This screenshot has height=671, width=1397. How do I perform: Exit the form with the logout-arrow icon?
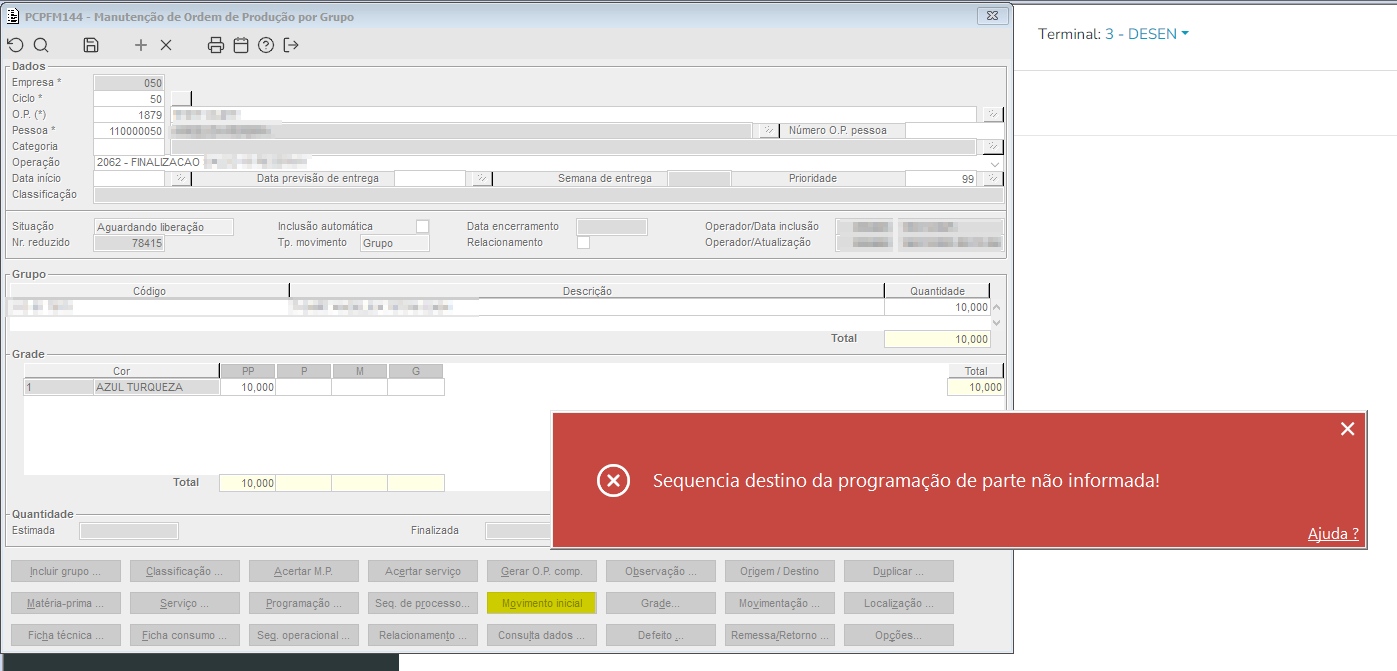coord(291,45)
